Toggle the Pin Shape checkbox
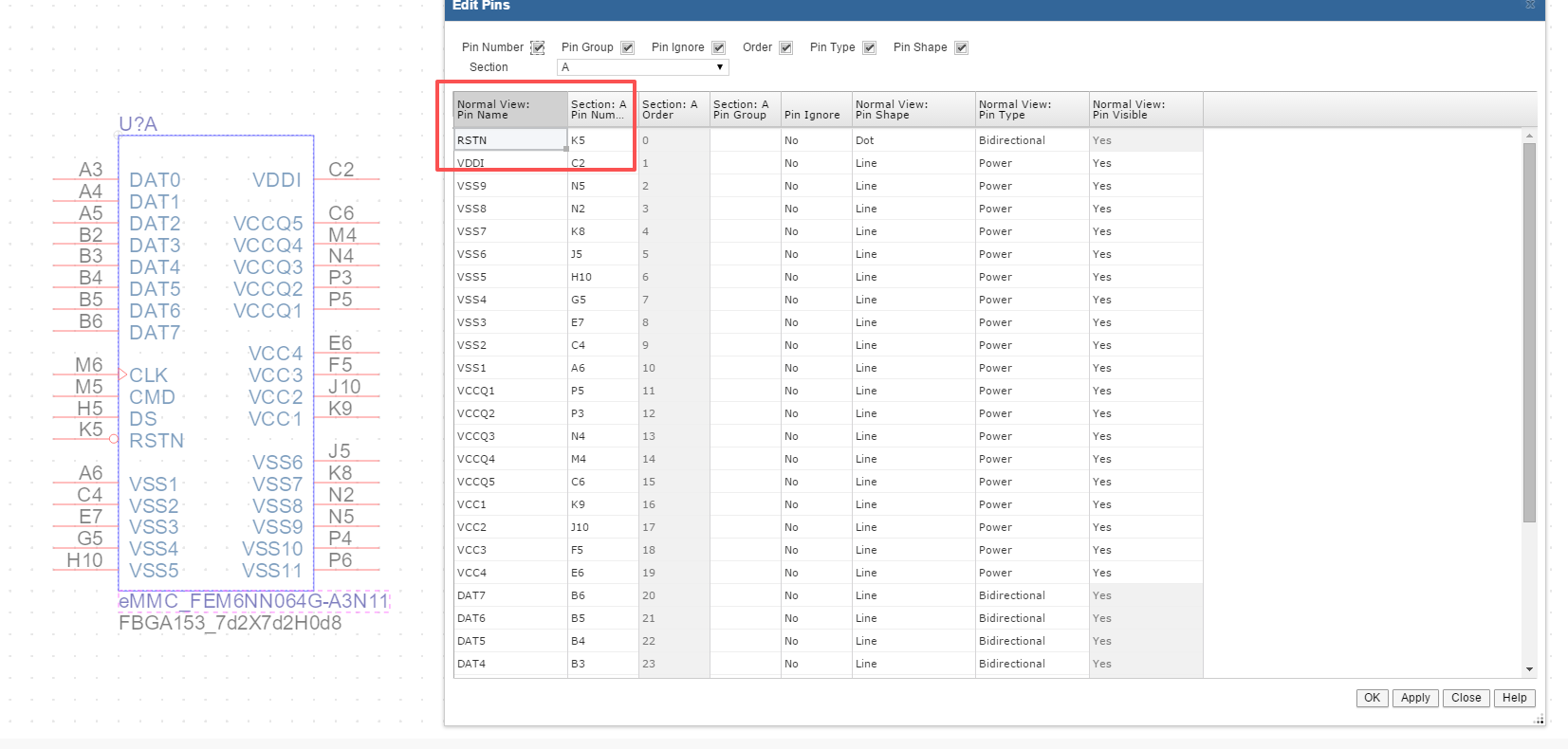The height and width of the screenshot is (749, 1568). click(x=961, y=47)
